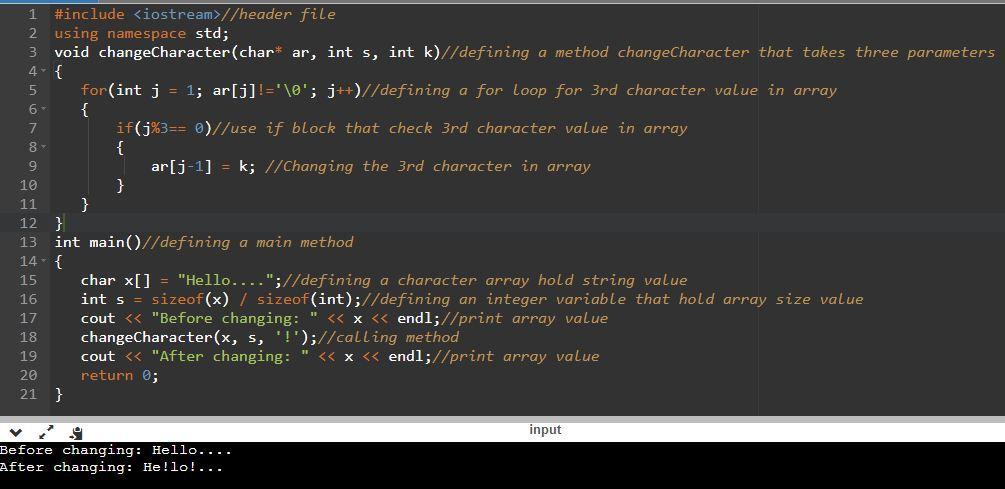Click 'using namespace std;' statement
This screenshot has width=1005, height=489.
tap(142, 33)
